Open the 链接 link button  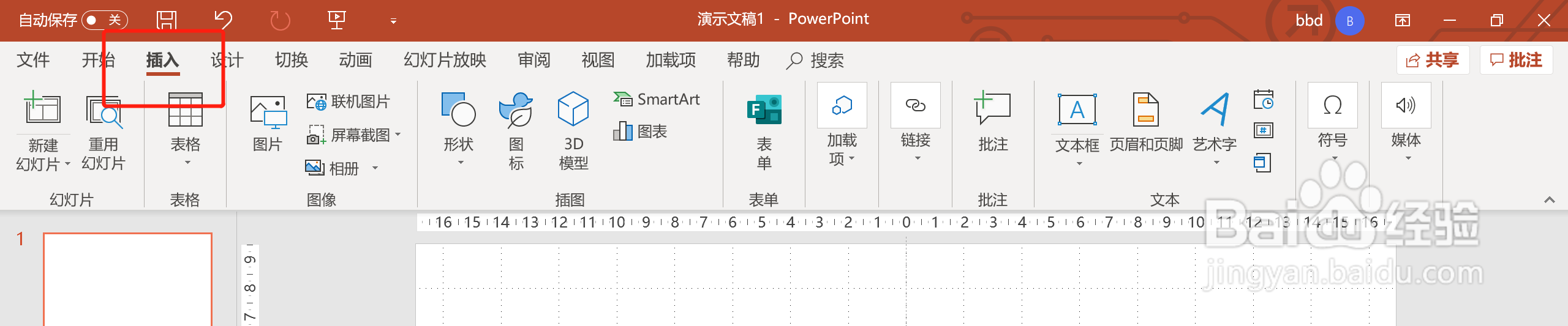pyautogui.click(x=915, y=123)
